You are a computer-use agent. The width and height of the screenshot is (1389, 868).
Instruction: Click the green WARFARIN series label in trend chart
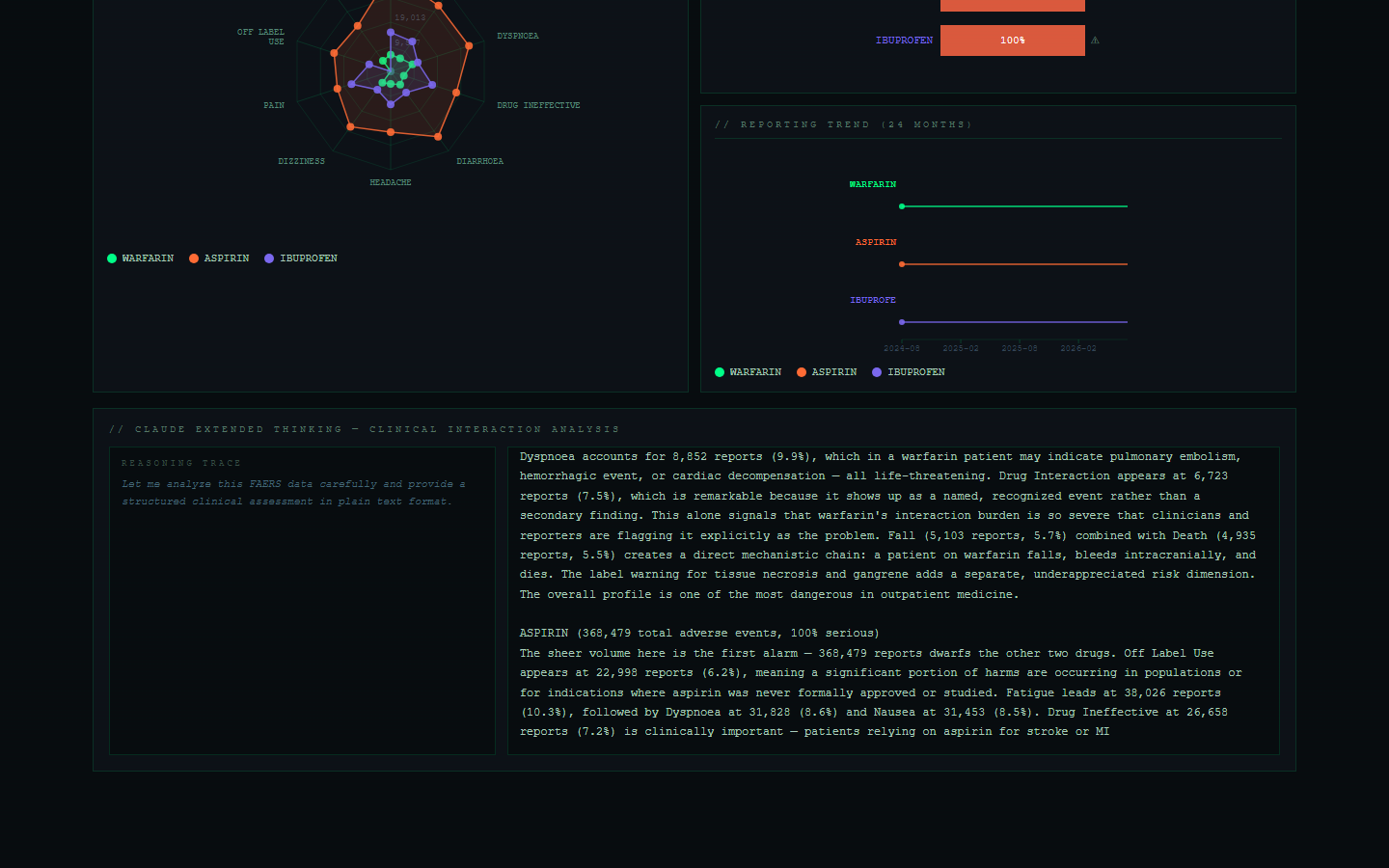(873, 184)
